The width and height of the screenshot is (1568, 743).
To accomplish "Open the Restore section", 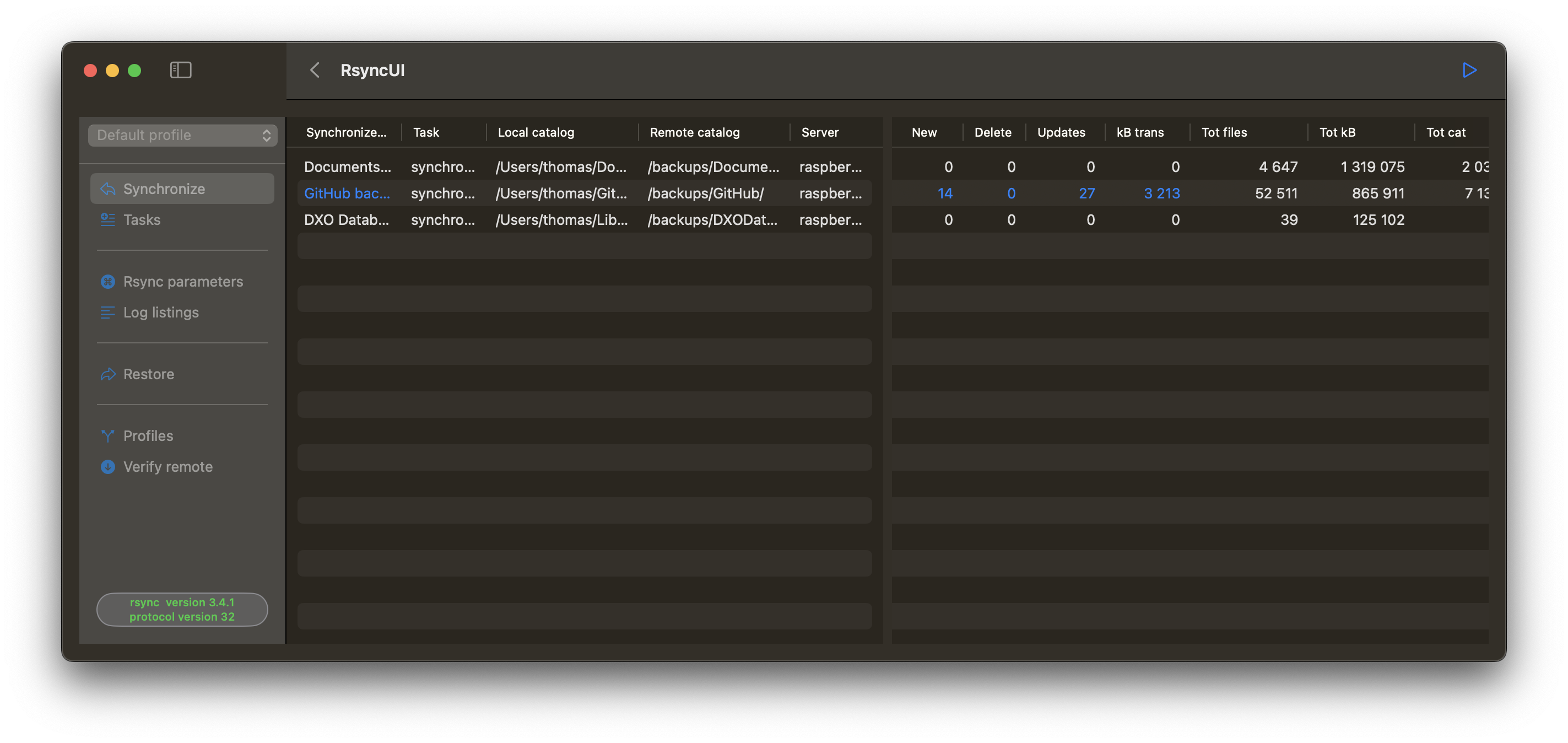I will (x=182, y=374).
